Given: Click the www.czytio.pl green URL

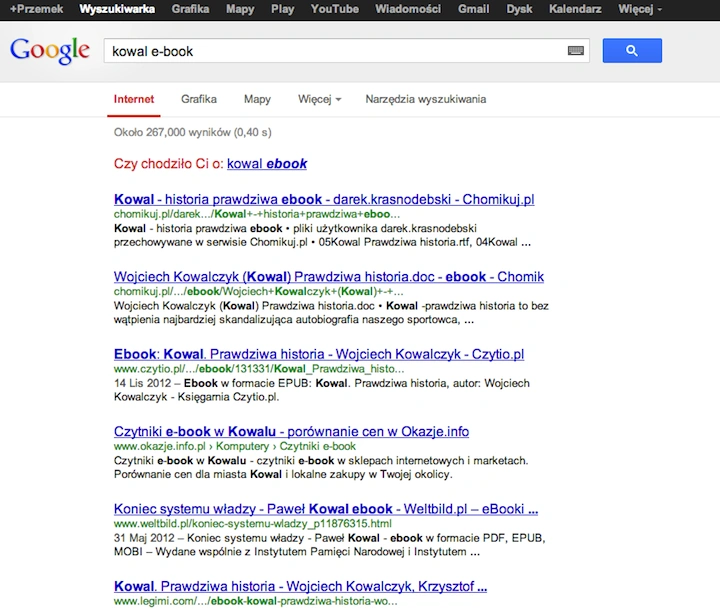Looking at the screenshot, I should (x=259, y=369).
